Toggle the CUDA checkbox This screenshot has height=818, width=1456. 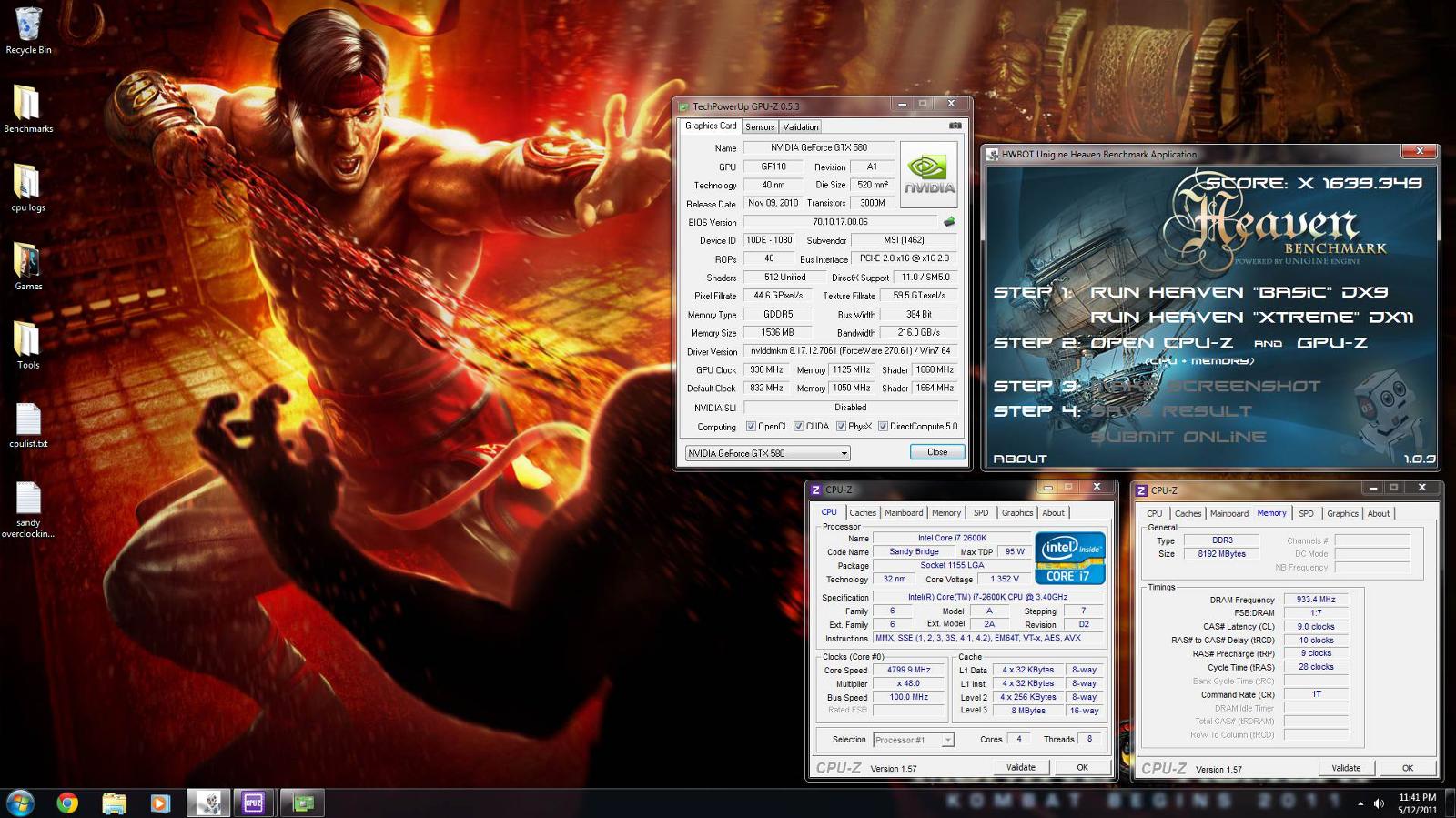[x=799, y=426]
